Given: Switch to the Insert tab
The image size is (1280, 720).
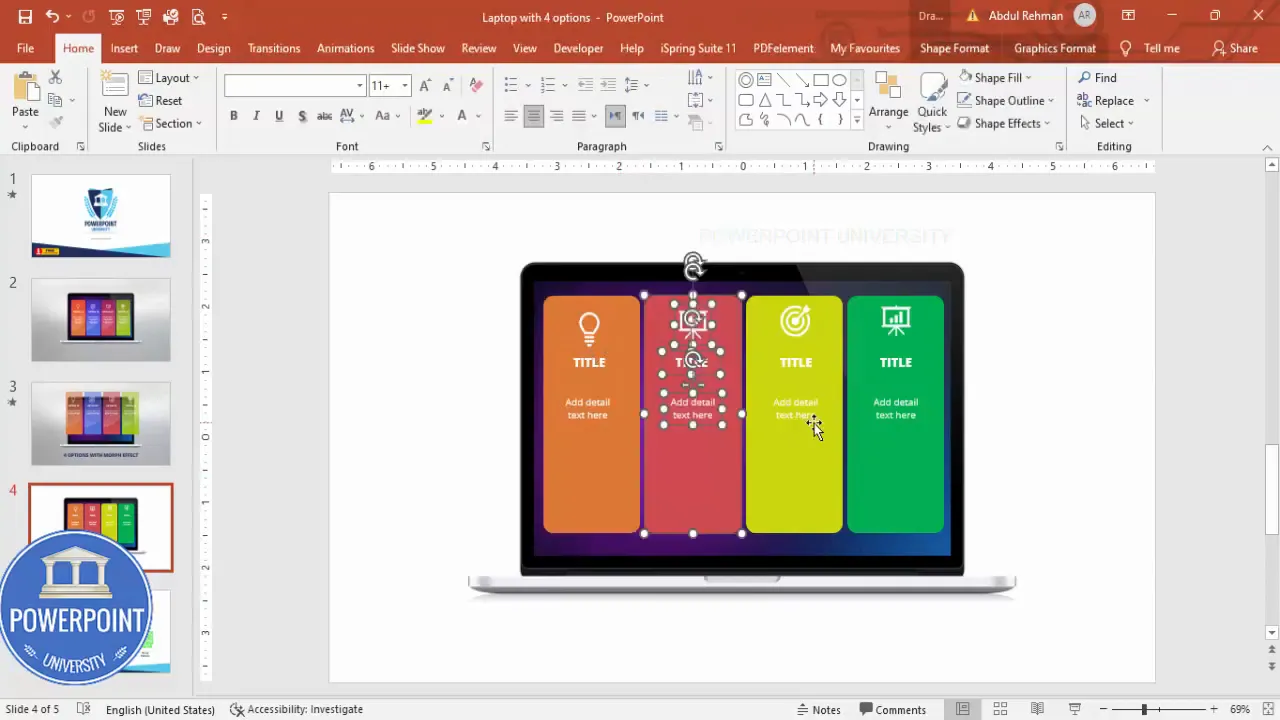Looking at the screenshot, I should [124, 48].
